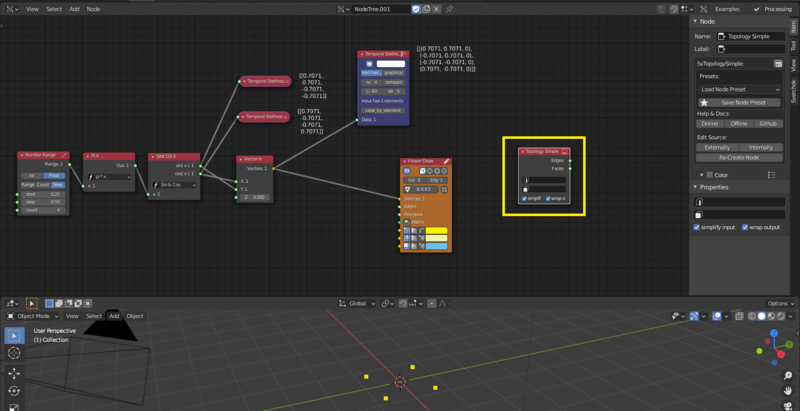Click the pale yellow edge color swatch
This screenshot has height=411, width=800.
(436, 238)
